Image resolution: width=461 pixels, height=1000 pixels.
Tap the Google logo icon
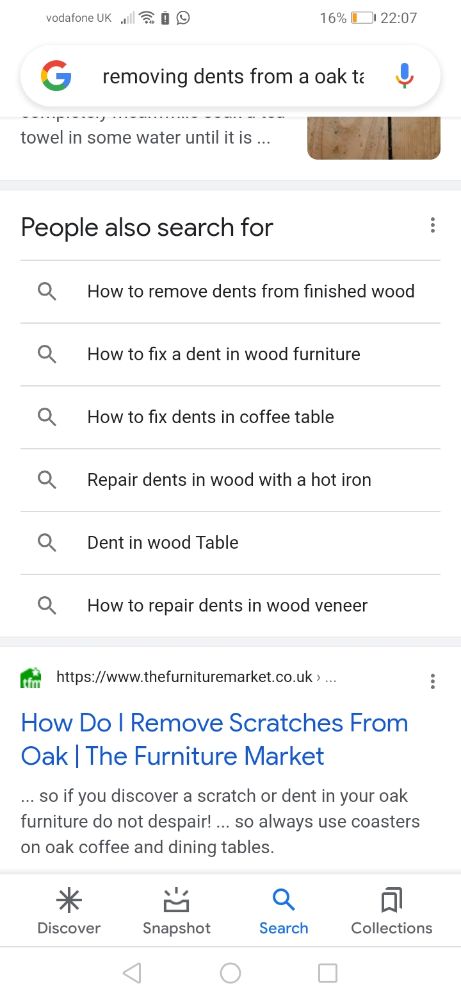point(56,77)
